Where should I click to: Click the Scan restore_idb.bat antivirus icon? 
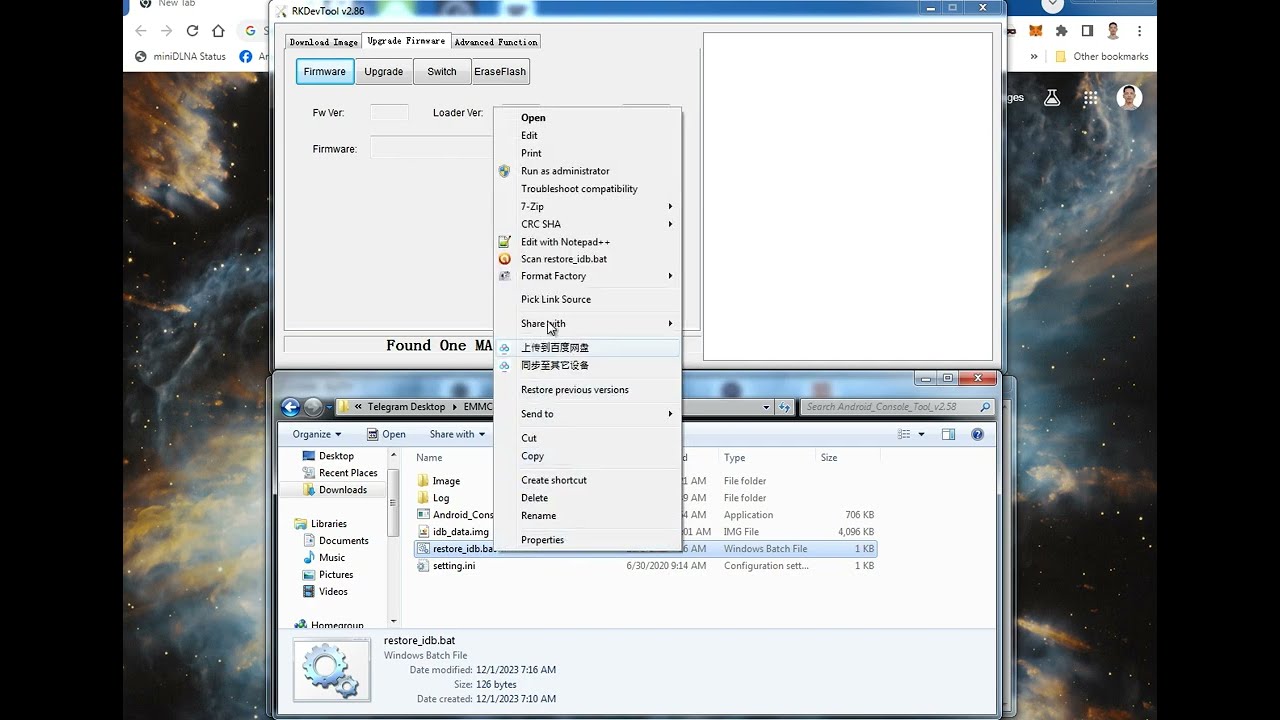(x=504, y=259)
